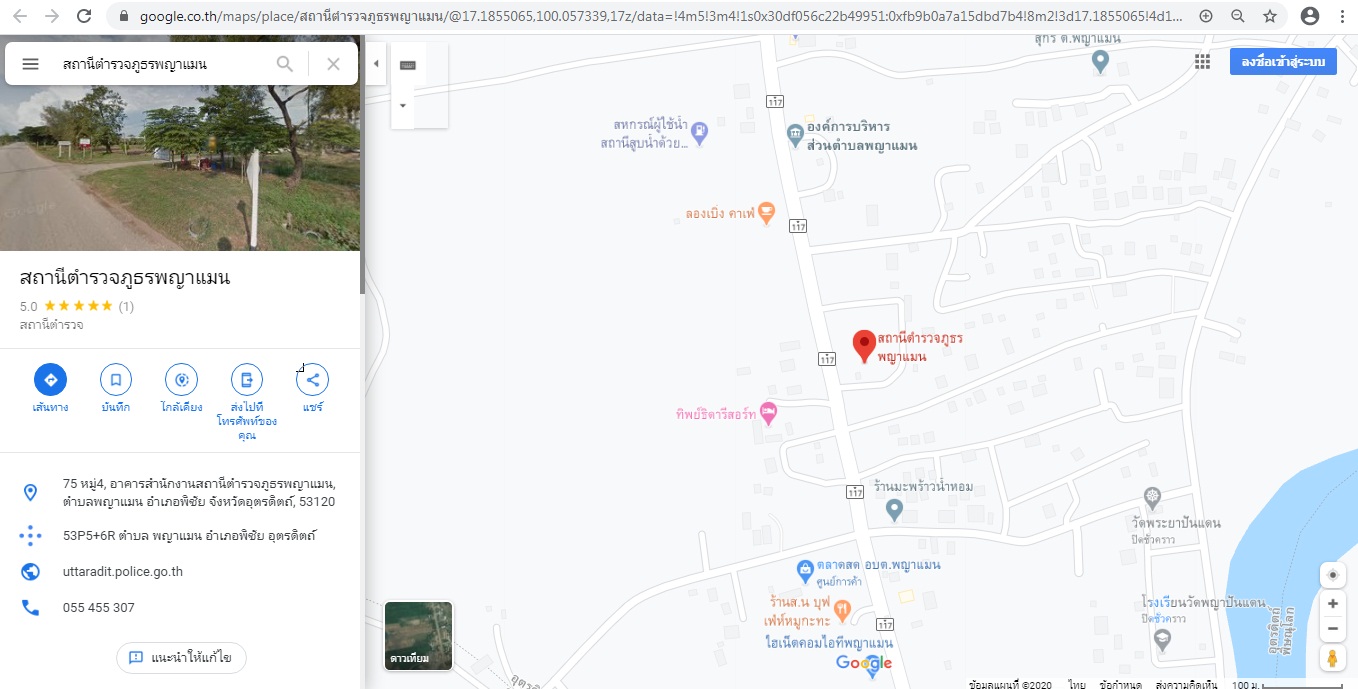Click the blue sign-in (ลงชื่อเข้าสู่ระบบ) button

click(1283, 62)
